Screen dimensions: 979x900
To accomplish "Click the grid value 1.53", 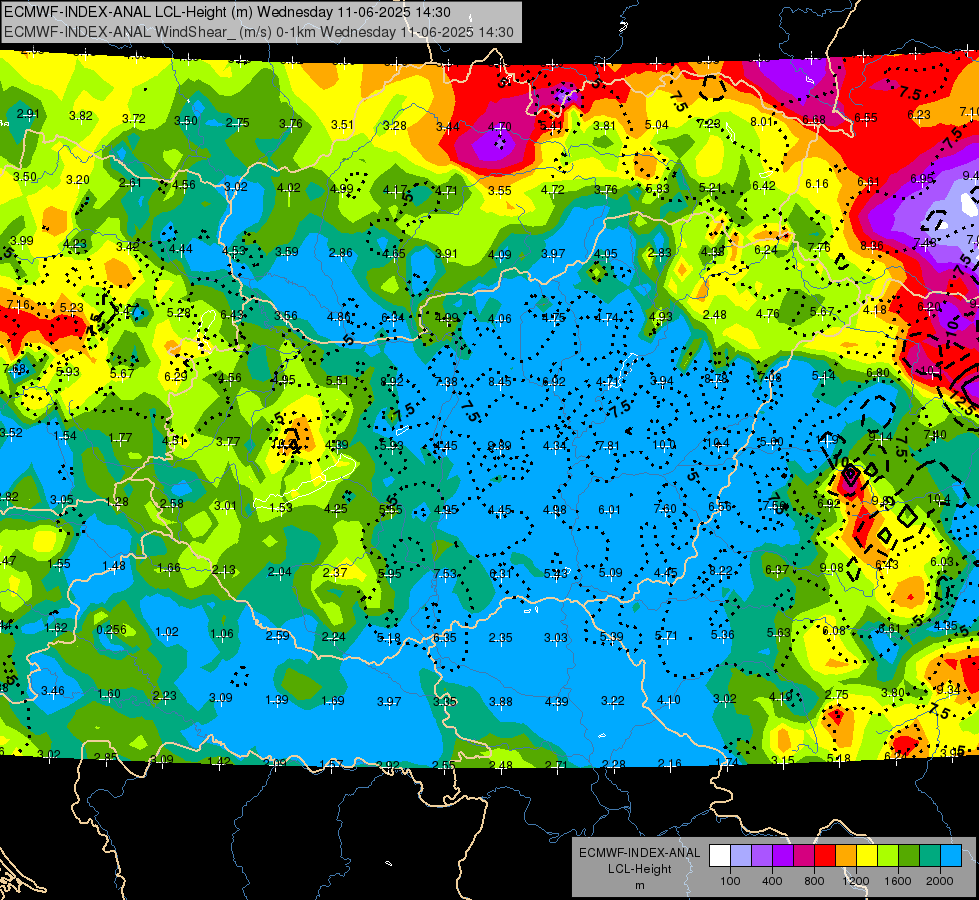I will (x=281, y=507).
